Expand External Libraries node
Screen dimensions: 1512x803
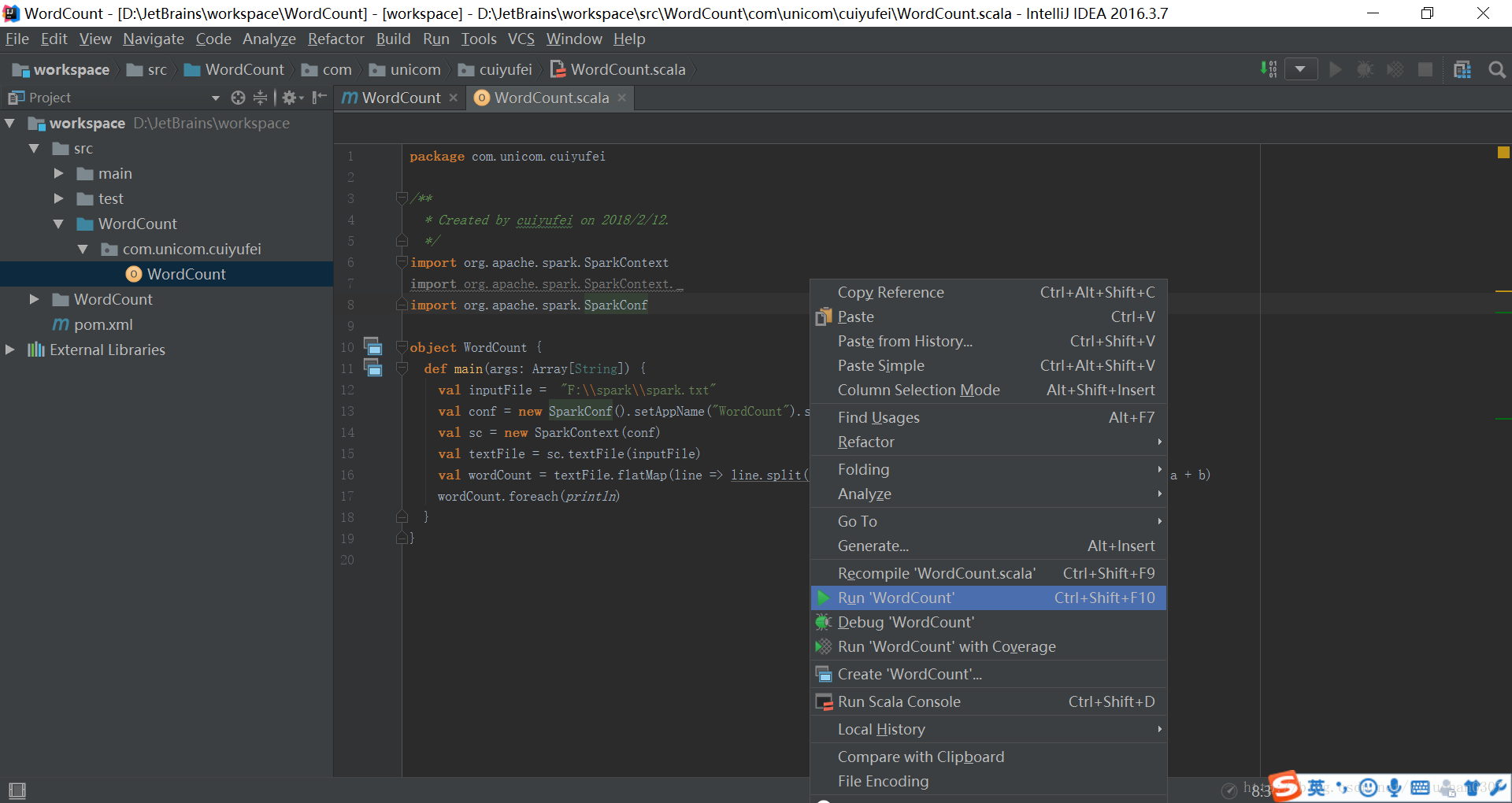(x=10, y=350)
